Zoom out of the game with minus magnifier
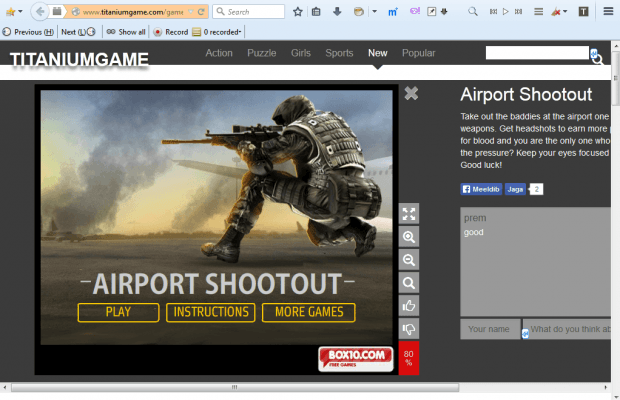 409,260
